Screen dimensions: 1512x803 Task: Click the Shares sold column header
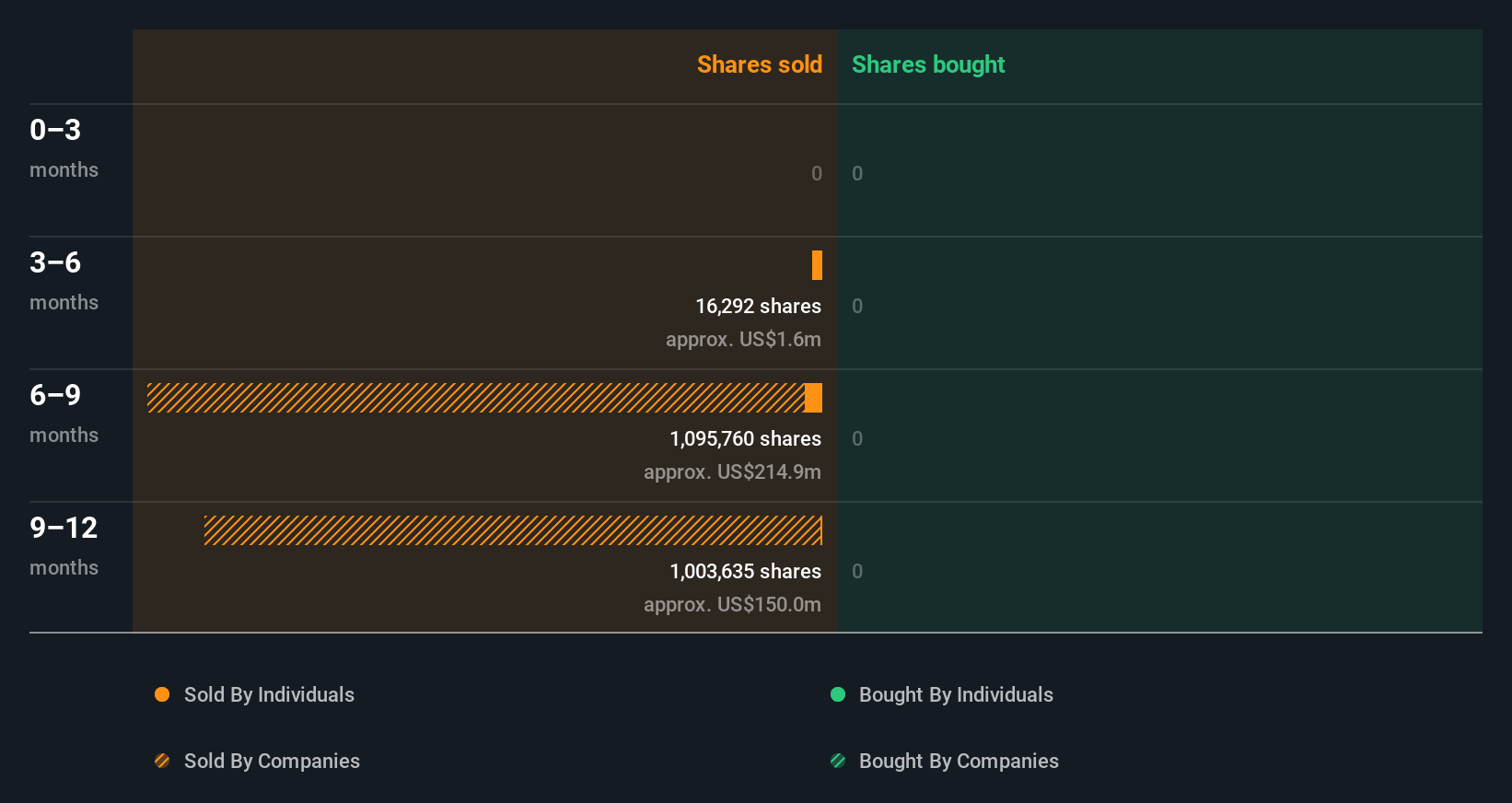coord(760,64)
